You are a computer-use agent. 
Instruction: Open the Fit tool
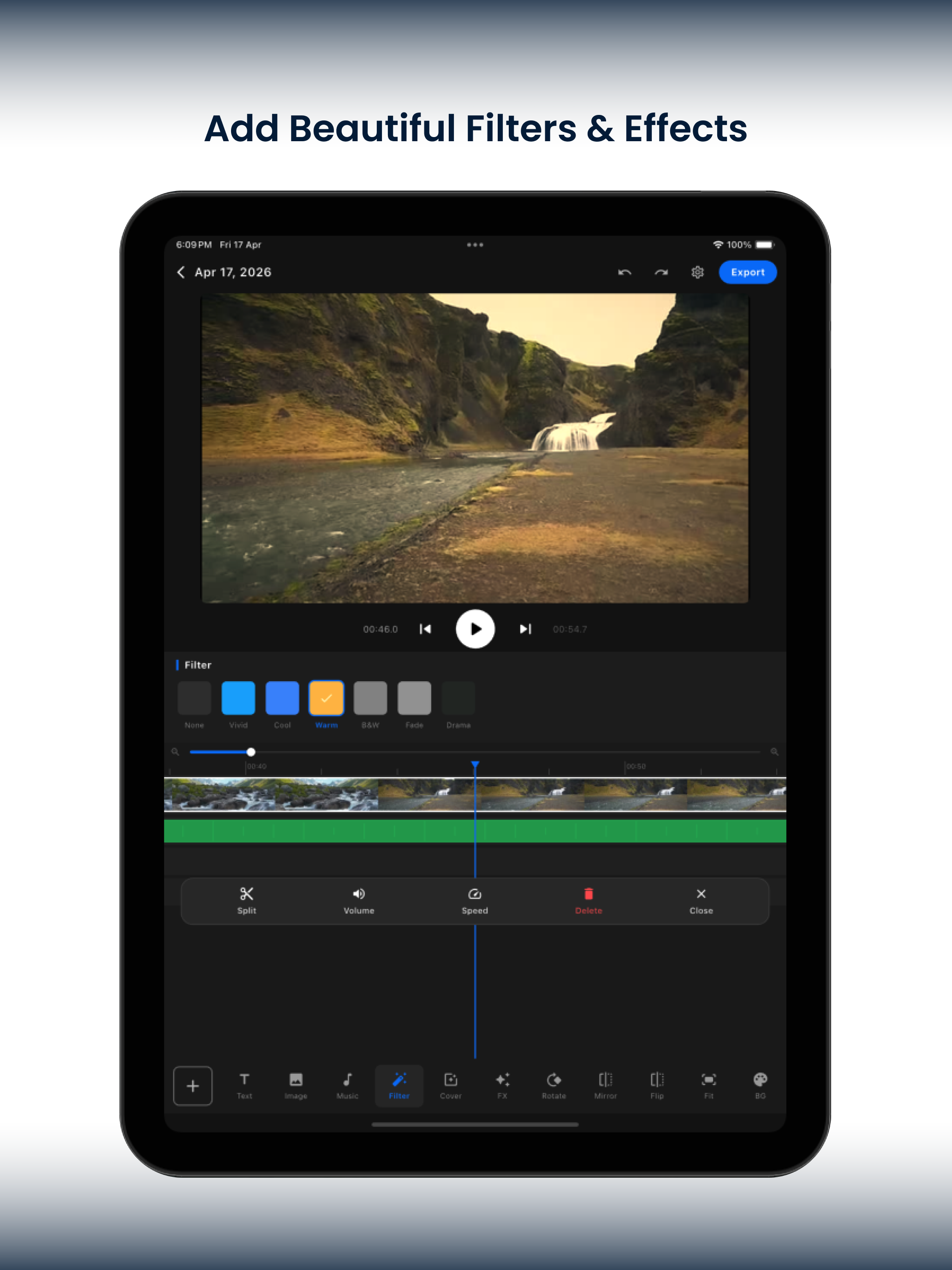coord(708,1086)
